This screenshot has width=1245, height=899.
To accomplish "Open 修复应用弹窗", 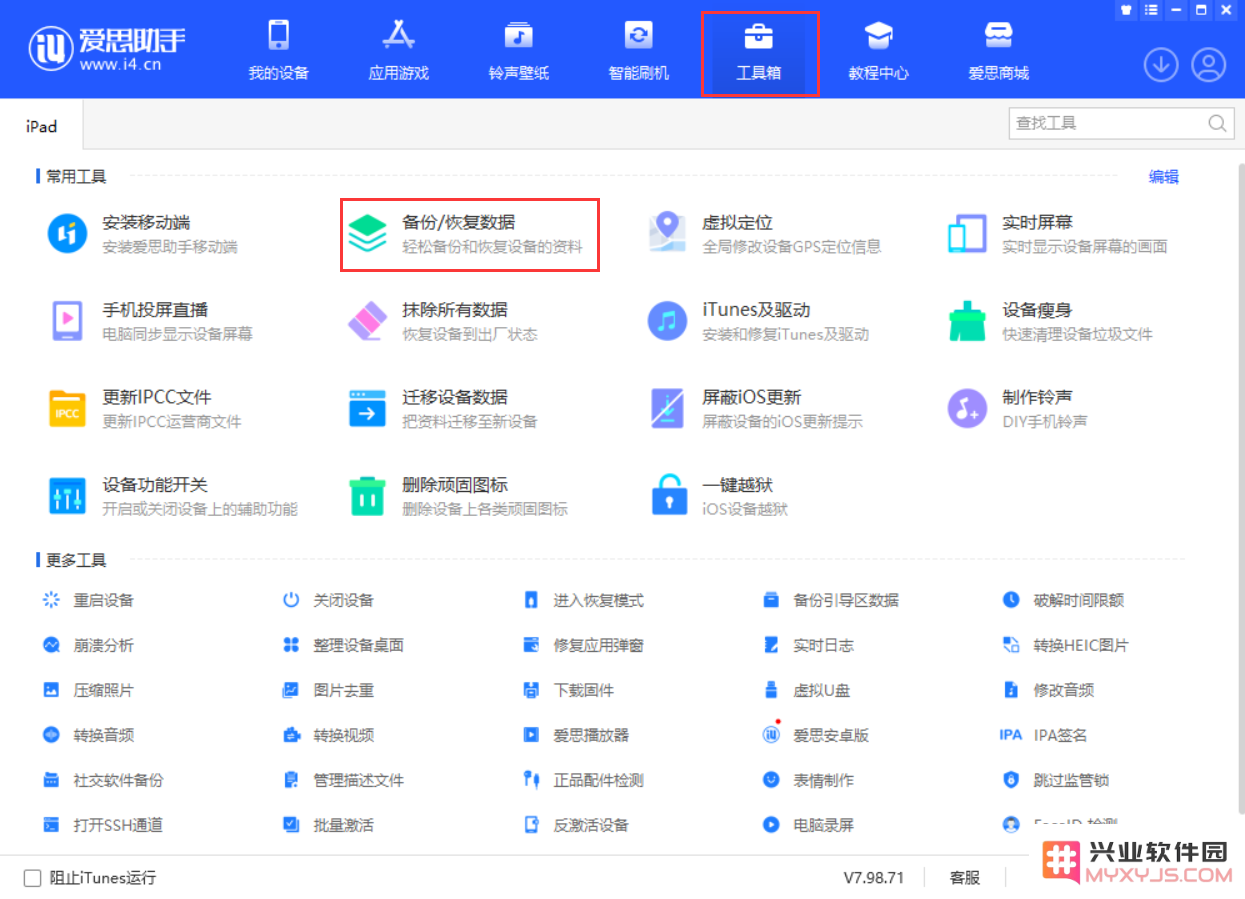I will point(584,645).
